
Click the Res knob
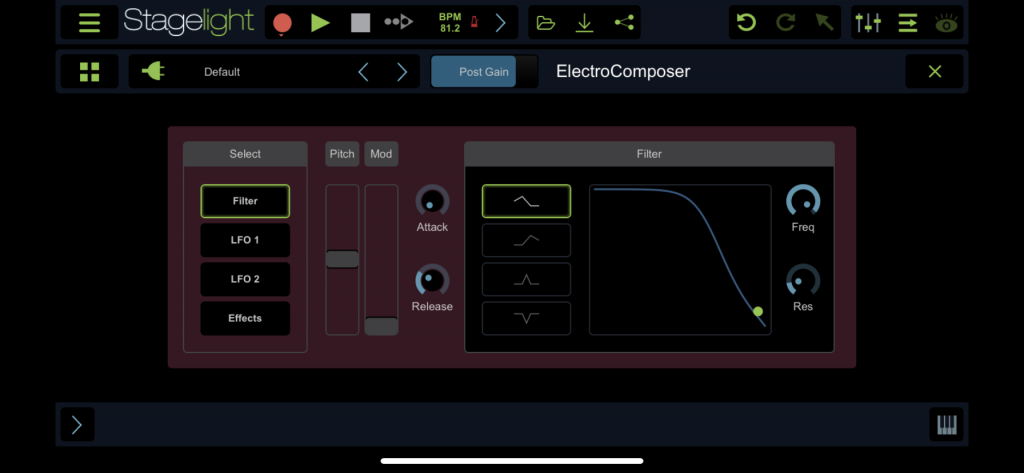[803, 280]
